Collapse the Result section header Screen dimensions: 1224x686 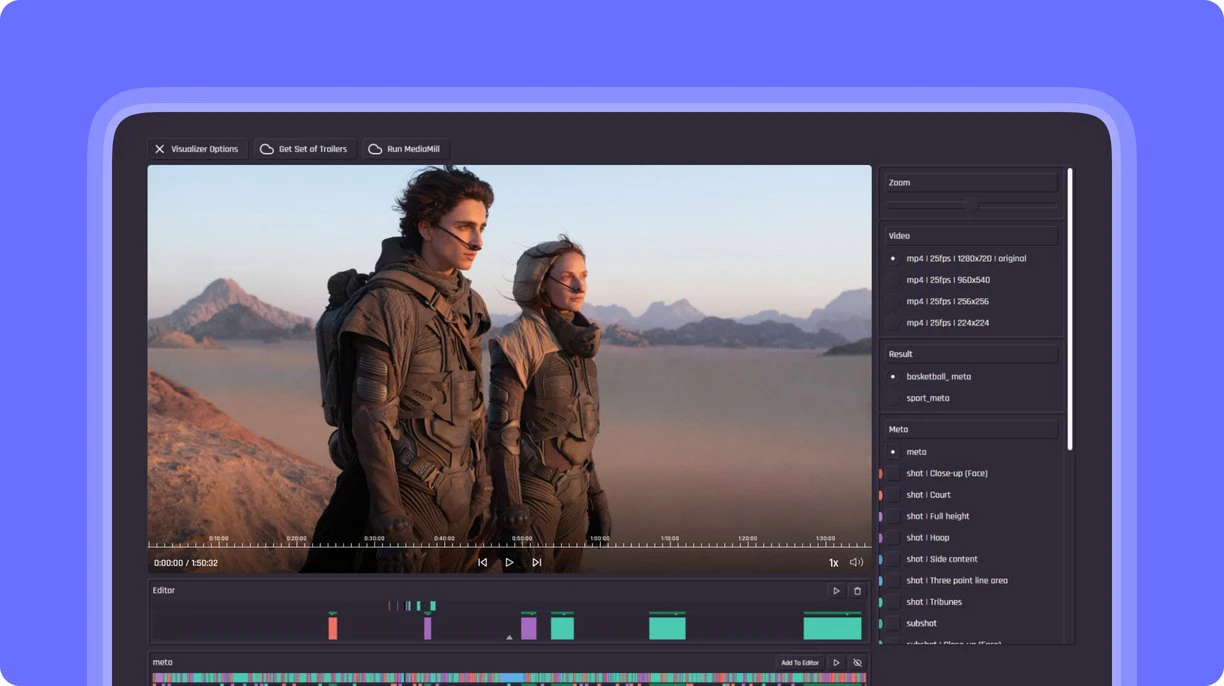coord(970,353)
